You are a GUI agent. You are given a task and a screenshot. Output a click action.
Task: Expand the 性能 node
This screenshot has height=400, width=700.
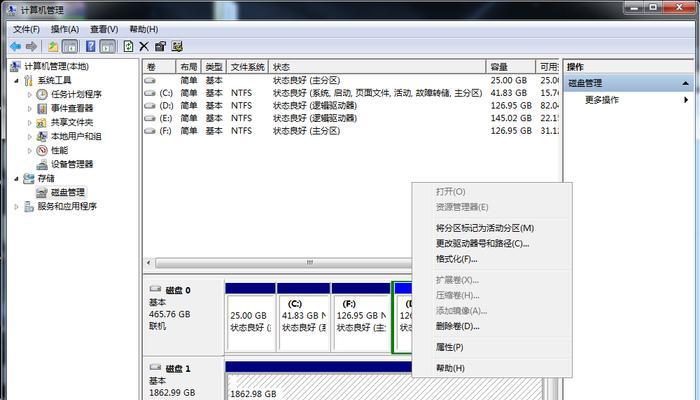(30, 150)
